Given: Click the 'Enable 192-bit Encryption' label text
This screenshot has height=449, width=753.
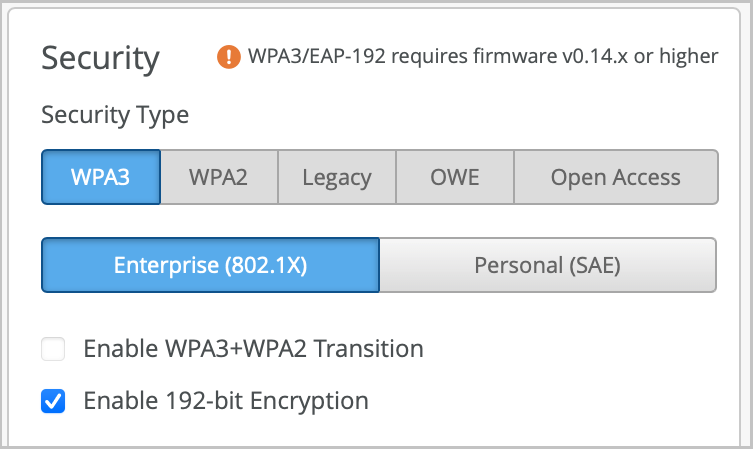Looking at the screenshot, I should [x=226, y=402].
